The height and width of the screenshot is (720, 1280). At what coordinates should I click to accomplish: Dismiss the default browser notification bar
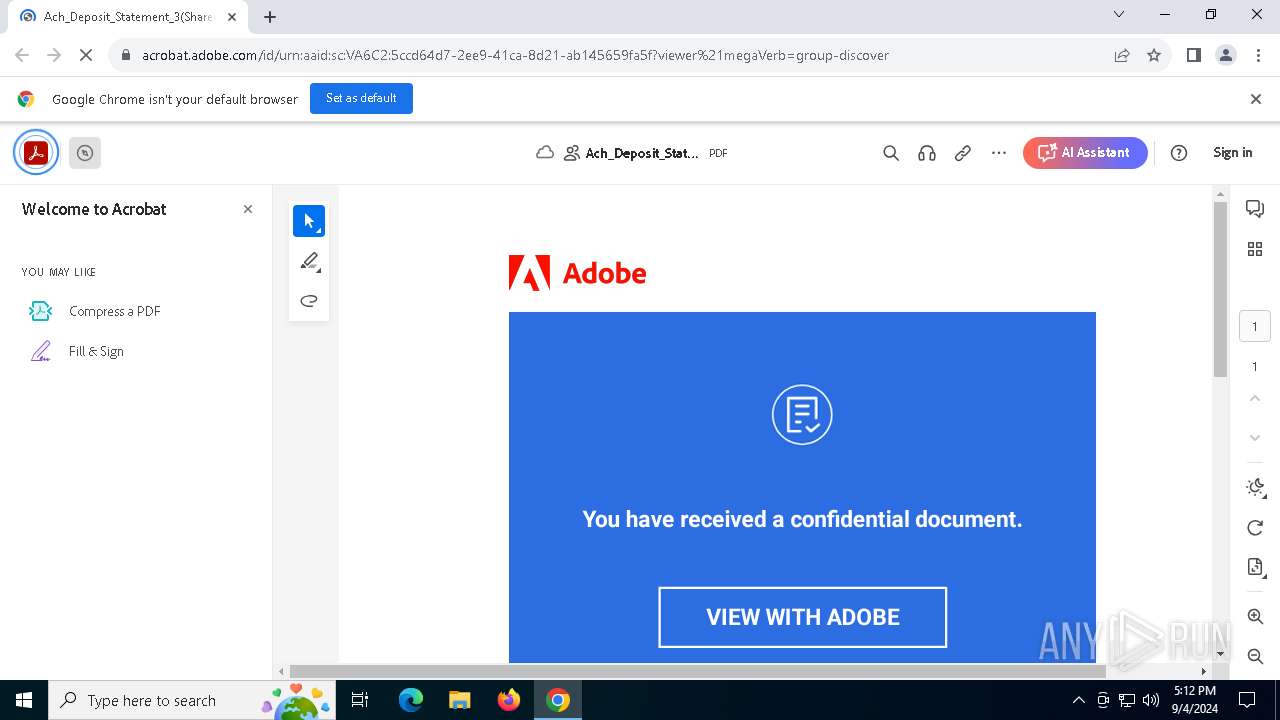click(1256, 99)
